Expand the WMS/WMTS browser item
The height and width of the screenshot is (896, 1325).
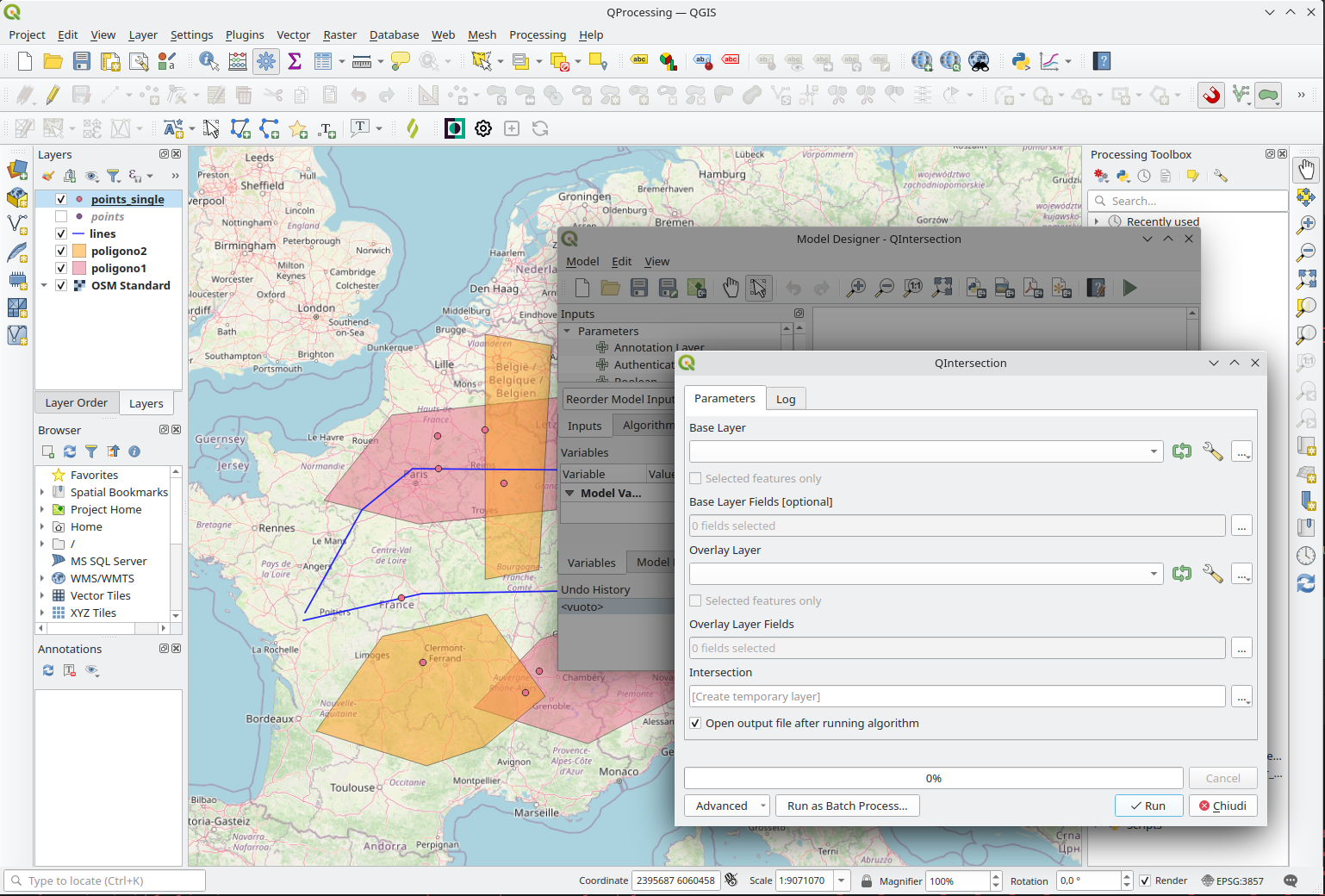click(x=42, y=578)
